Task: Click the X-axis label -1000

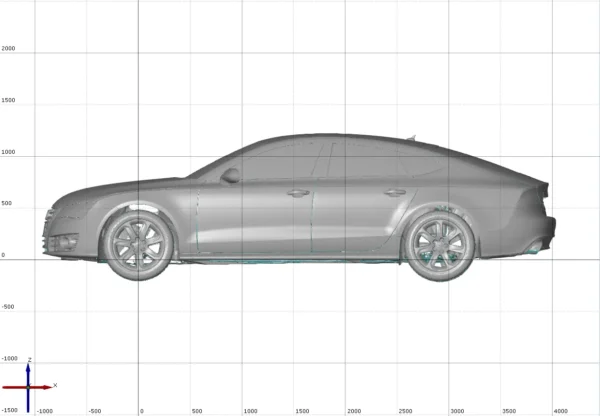Action: coord(44,411)
